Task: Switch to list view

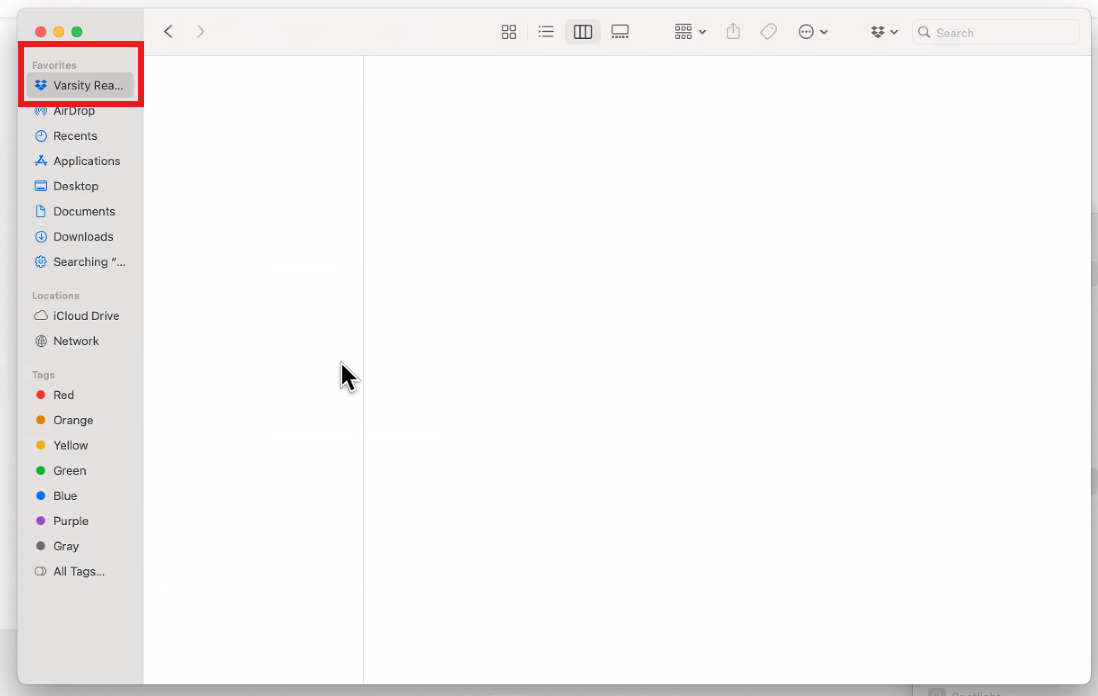Action: (x=546, y=32)
